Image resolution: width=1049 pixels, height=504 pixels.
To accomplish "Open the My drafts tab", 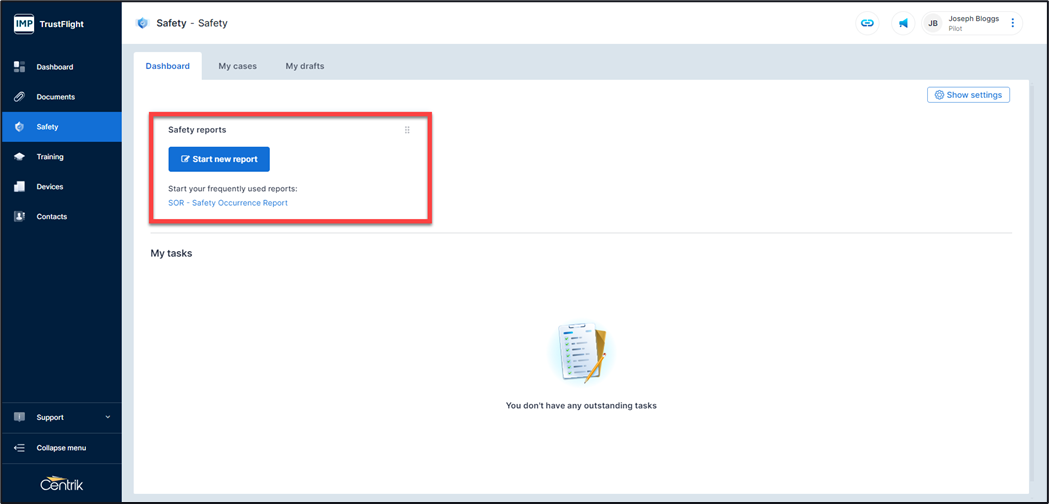I will click(x=305, y=66).
